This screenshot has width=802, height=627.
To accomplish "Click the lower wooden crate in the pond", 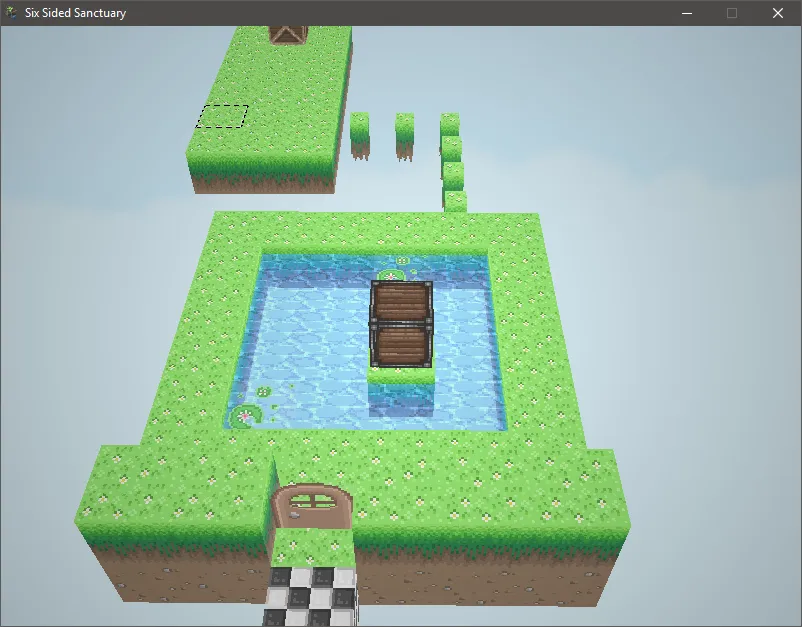I will click(401, 346).
